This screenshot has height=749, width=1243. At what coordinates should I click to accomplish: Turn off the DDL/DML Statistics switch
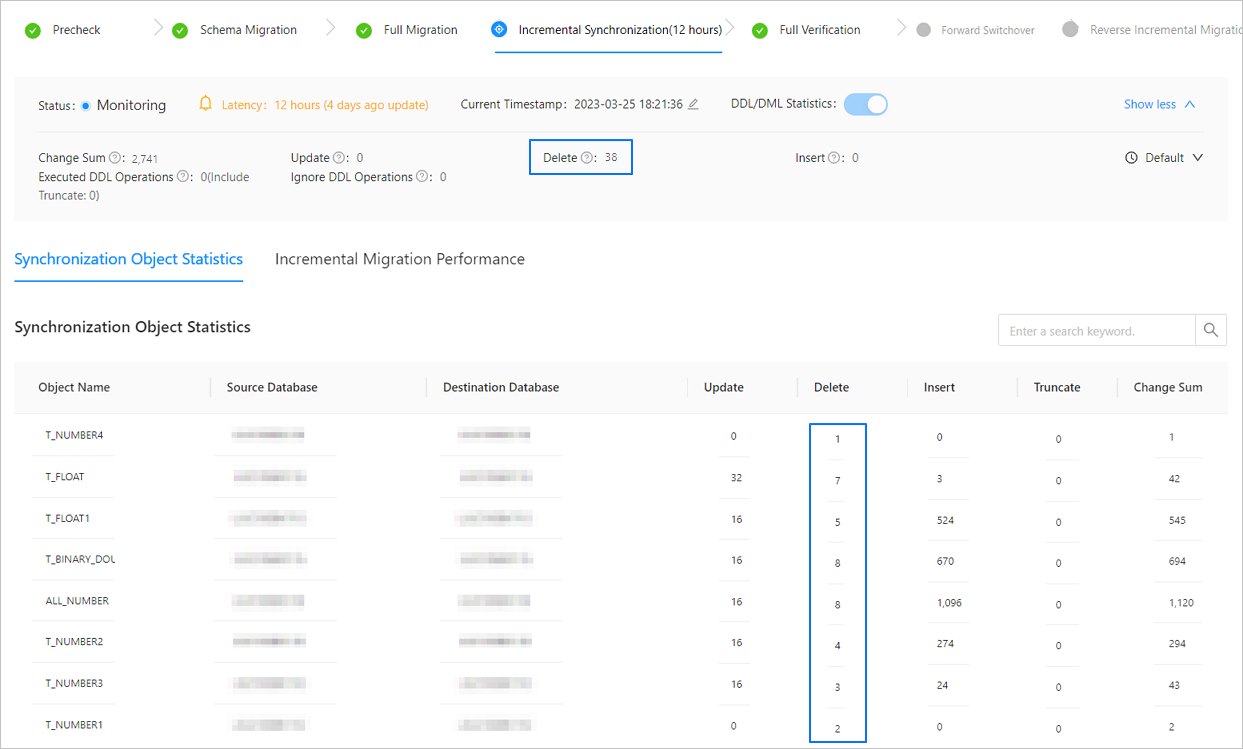coord(865,104)
